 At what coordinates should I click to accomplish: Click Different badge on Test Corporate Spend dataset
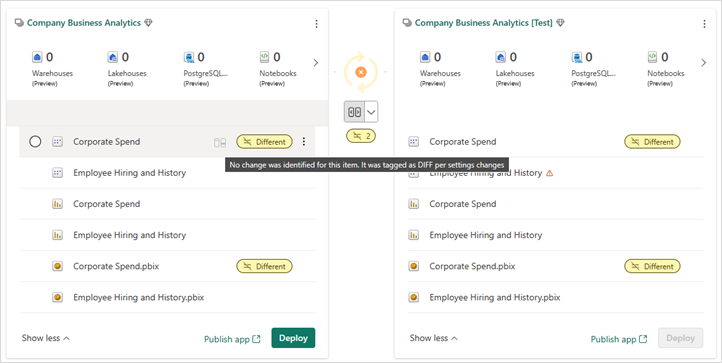(652, 142)
